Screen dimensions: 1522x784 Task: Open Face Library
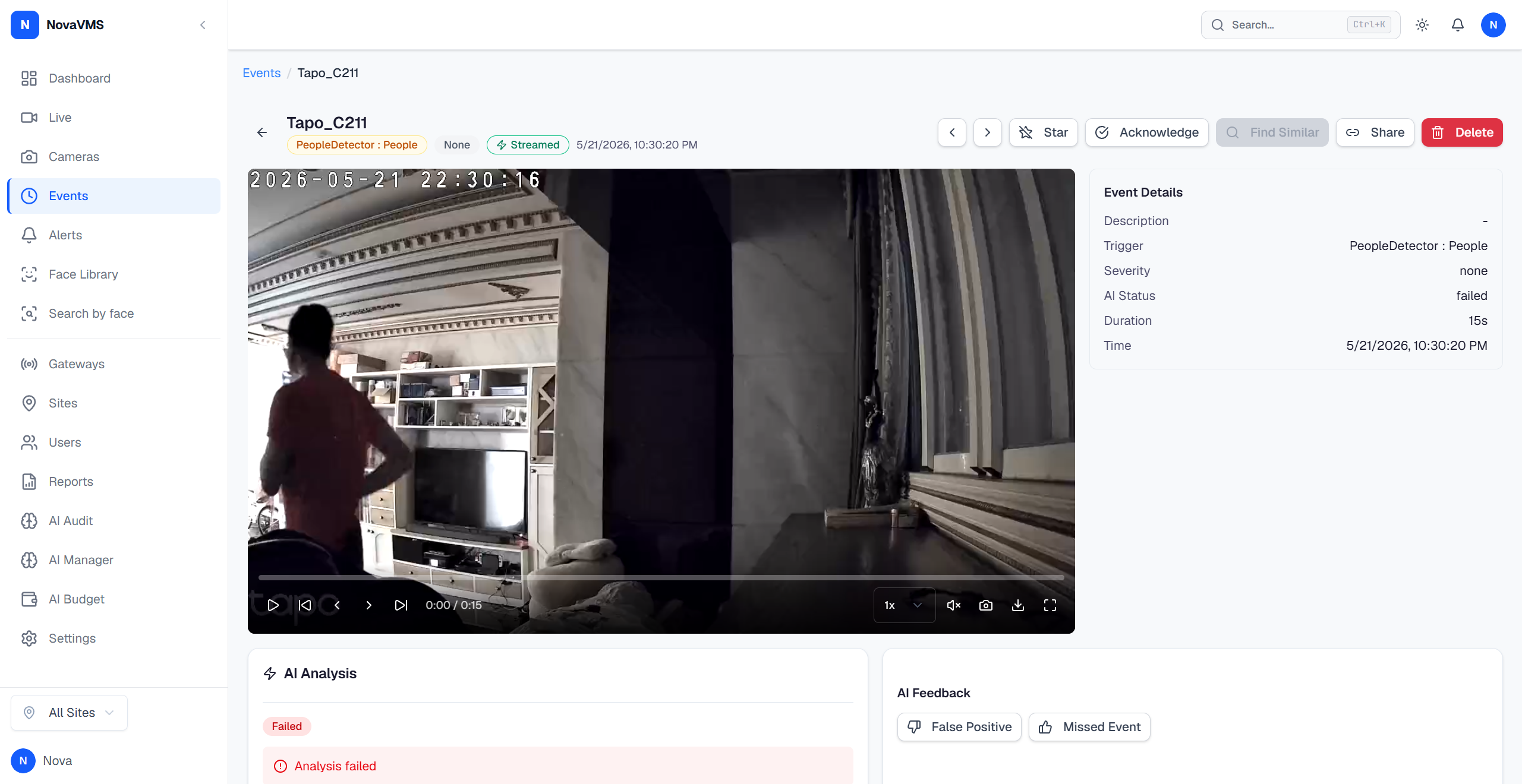click(114, 274)
